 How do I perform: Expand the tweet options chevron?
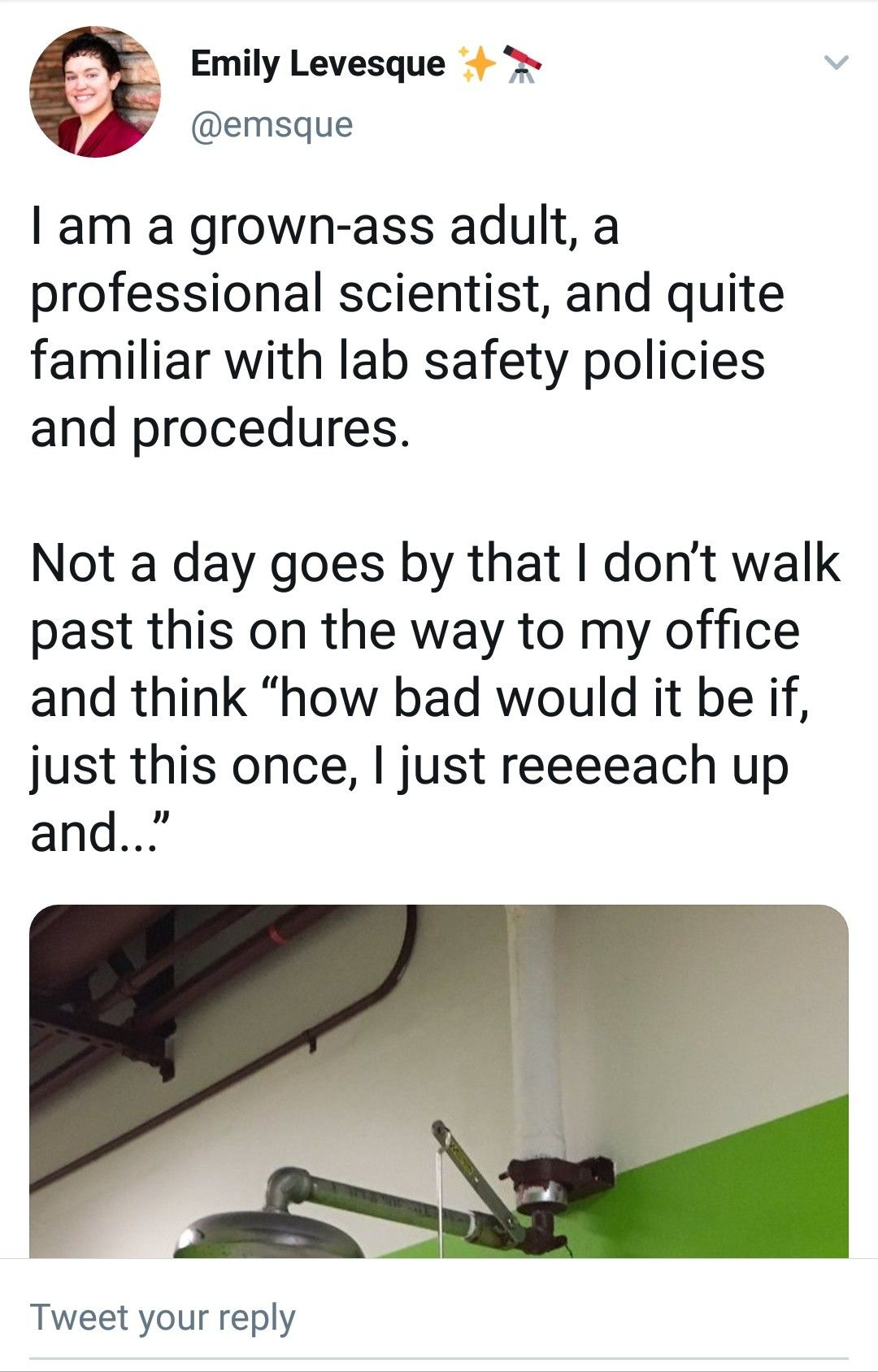pyautogui.click(x=836, y=63)
